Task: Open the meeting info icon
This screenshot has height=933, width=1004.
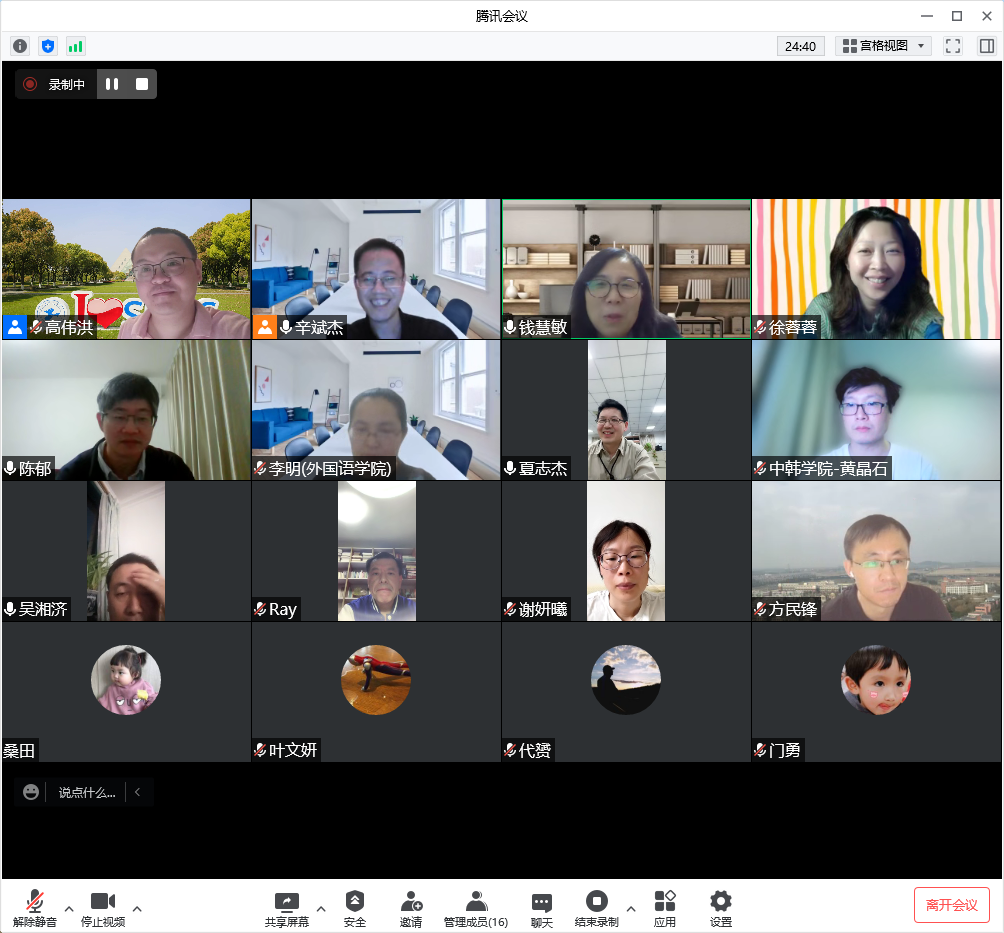Action: coord(20,46)
